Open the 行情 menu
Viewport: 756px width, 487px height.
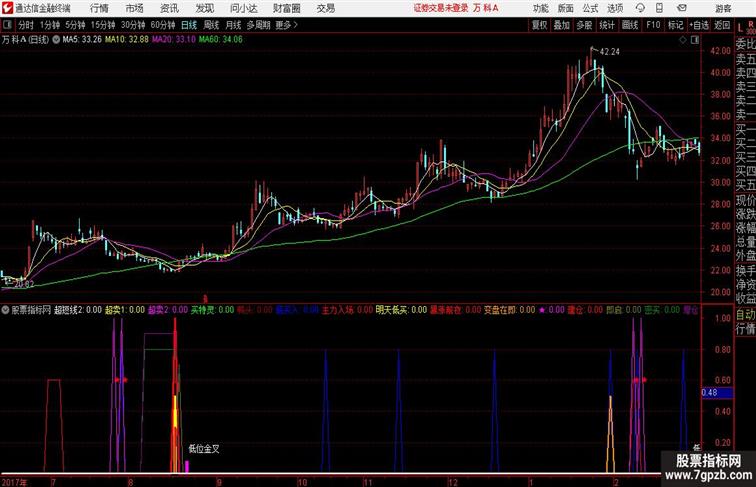99,8
